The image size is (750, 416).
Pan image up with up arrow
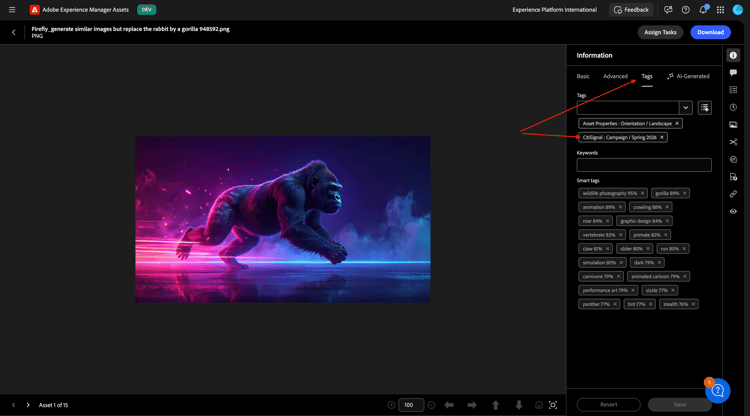point(496,405)
